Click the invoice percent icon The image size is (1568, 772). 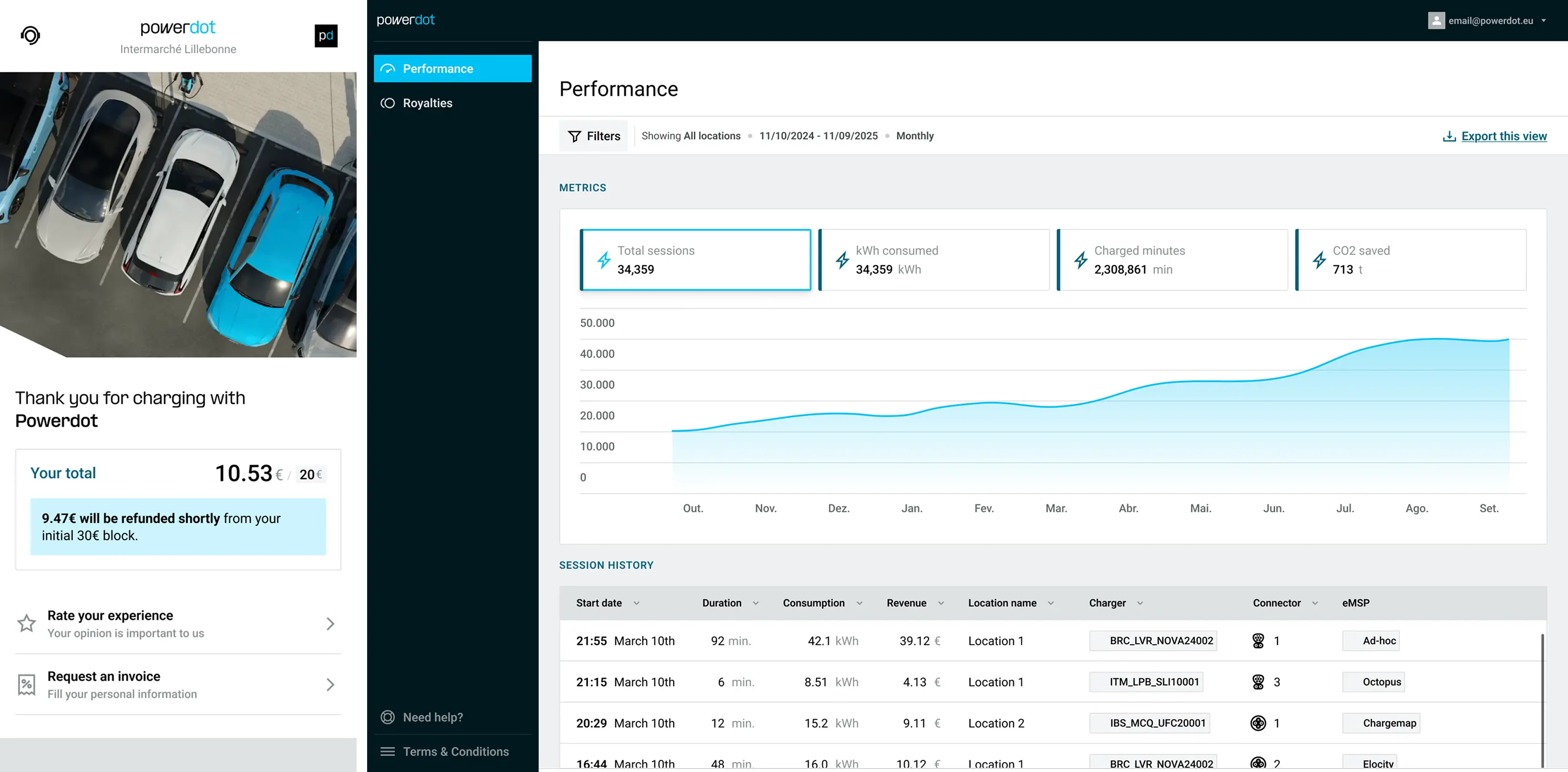coord(26,685)
